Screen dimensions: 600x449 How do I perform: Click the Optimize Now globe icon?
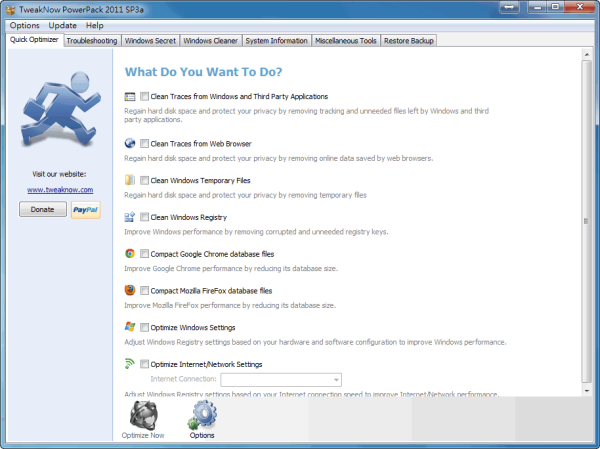(143, 415)
